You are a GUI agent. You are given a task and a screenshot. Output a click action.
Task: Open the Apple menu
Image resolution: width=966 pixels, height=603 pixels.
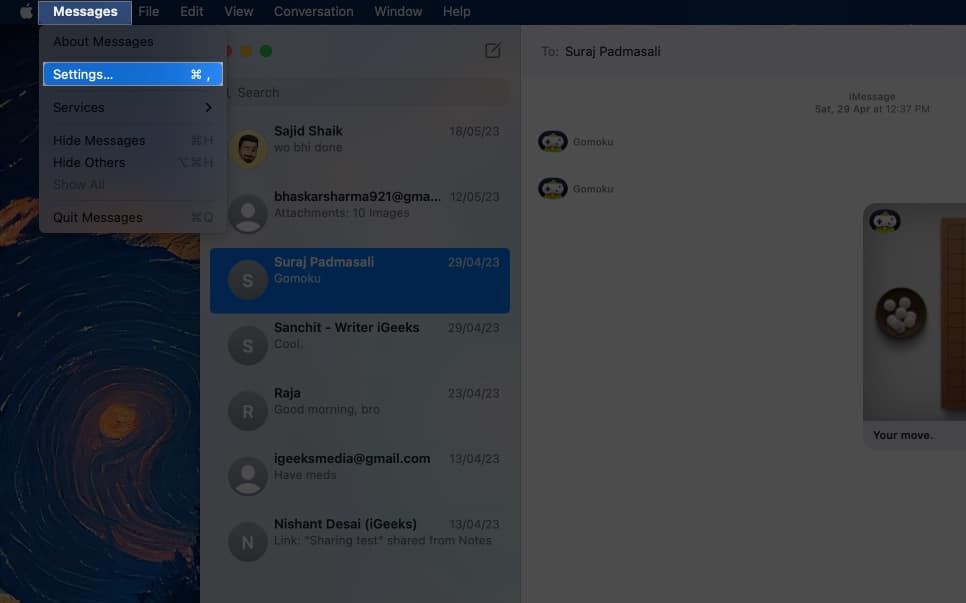click(x=26, y=12)
